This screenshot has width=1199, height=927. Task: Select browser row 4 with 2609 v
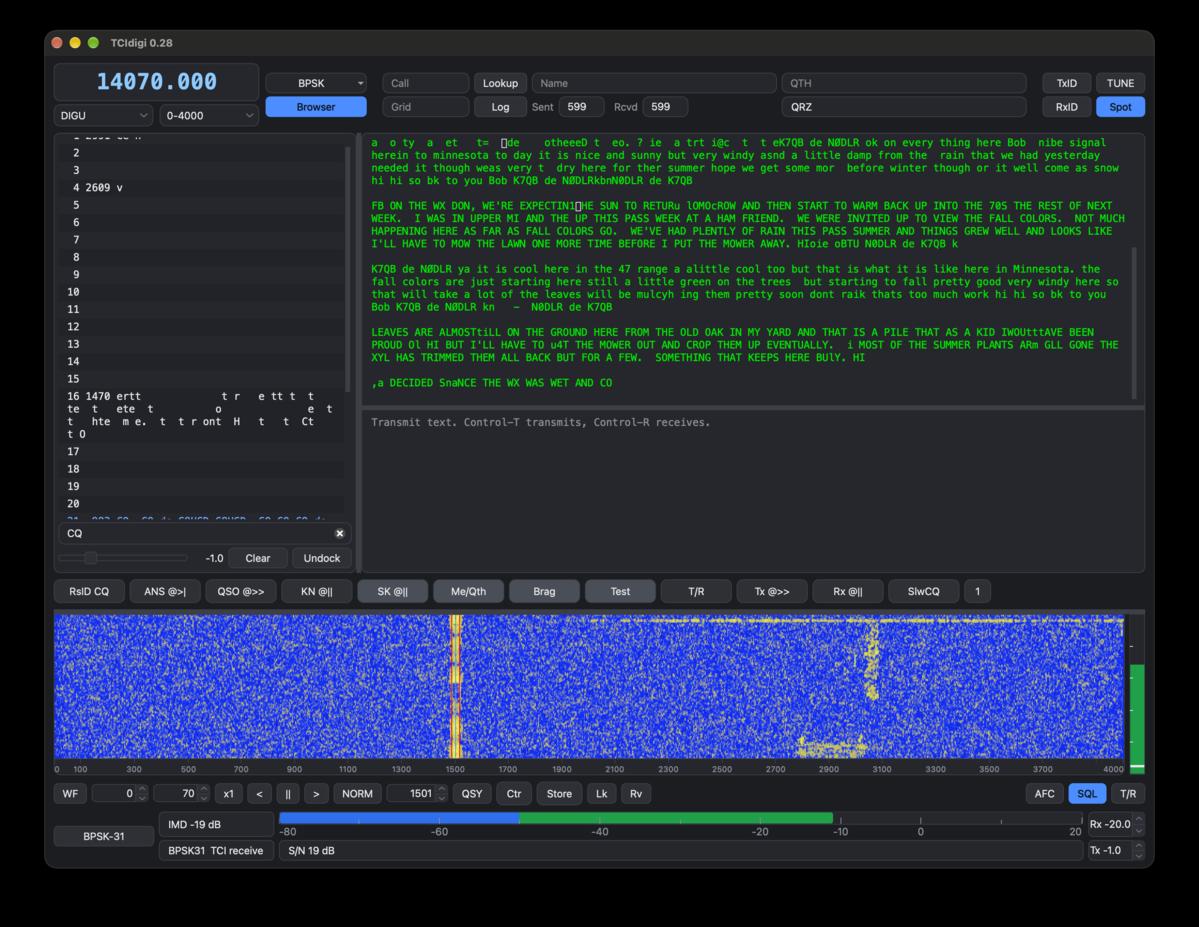203,187
